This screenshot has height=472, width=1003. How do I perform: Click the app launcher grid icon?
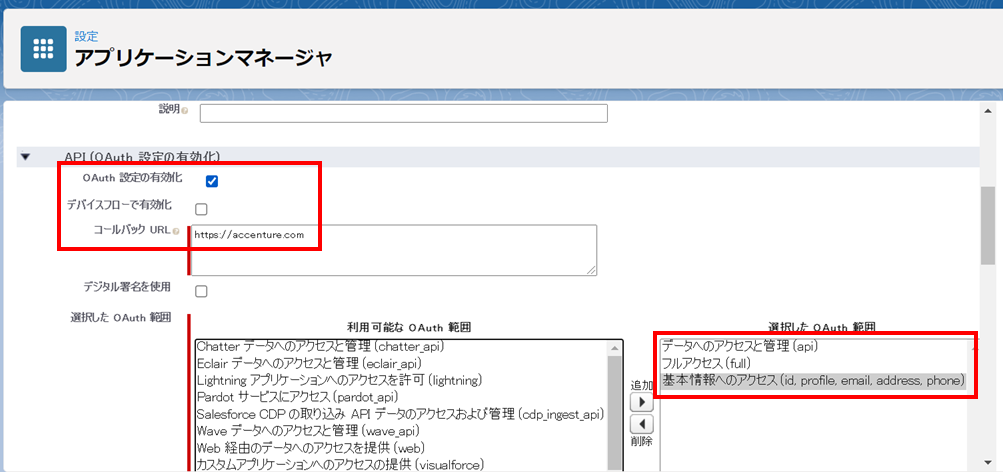(x=43, y=49)
